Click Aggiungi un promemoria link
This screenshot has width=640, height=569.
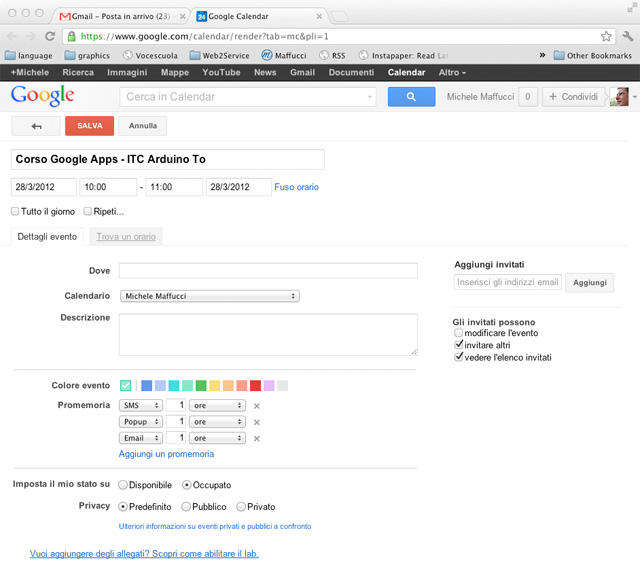click(x=166, y=454)
